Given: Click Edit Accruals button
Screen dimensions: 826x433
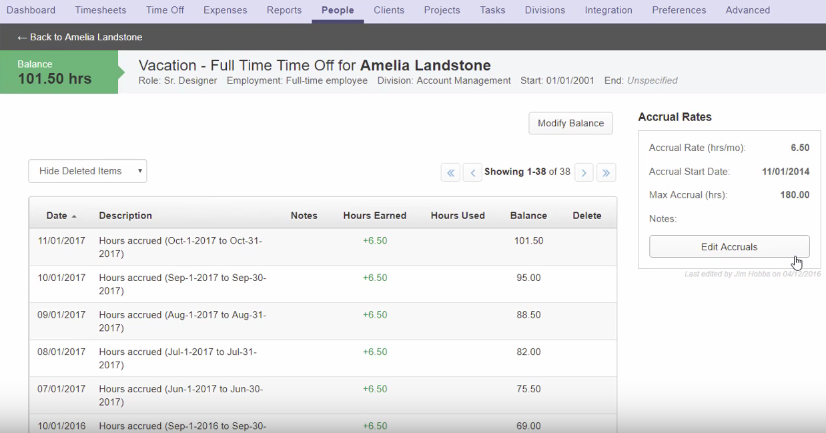Looking at the screenshot, I should pyautogui.click(x=729, y=247).
